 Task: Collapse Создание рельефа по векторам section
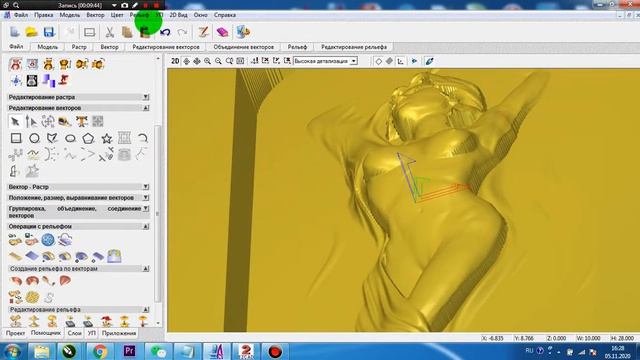(x=146, y=269)
